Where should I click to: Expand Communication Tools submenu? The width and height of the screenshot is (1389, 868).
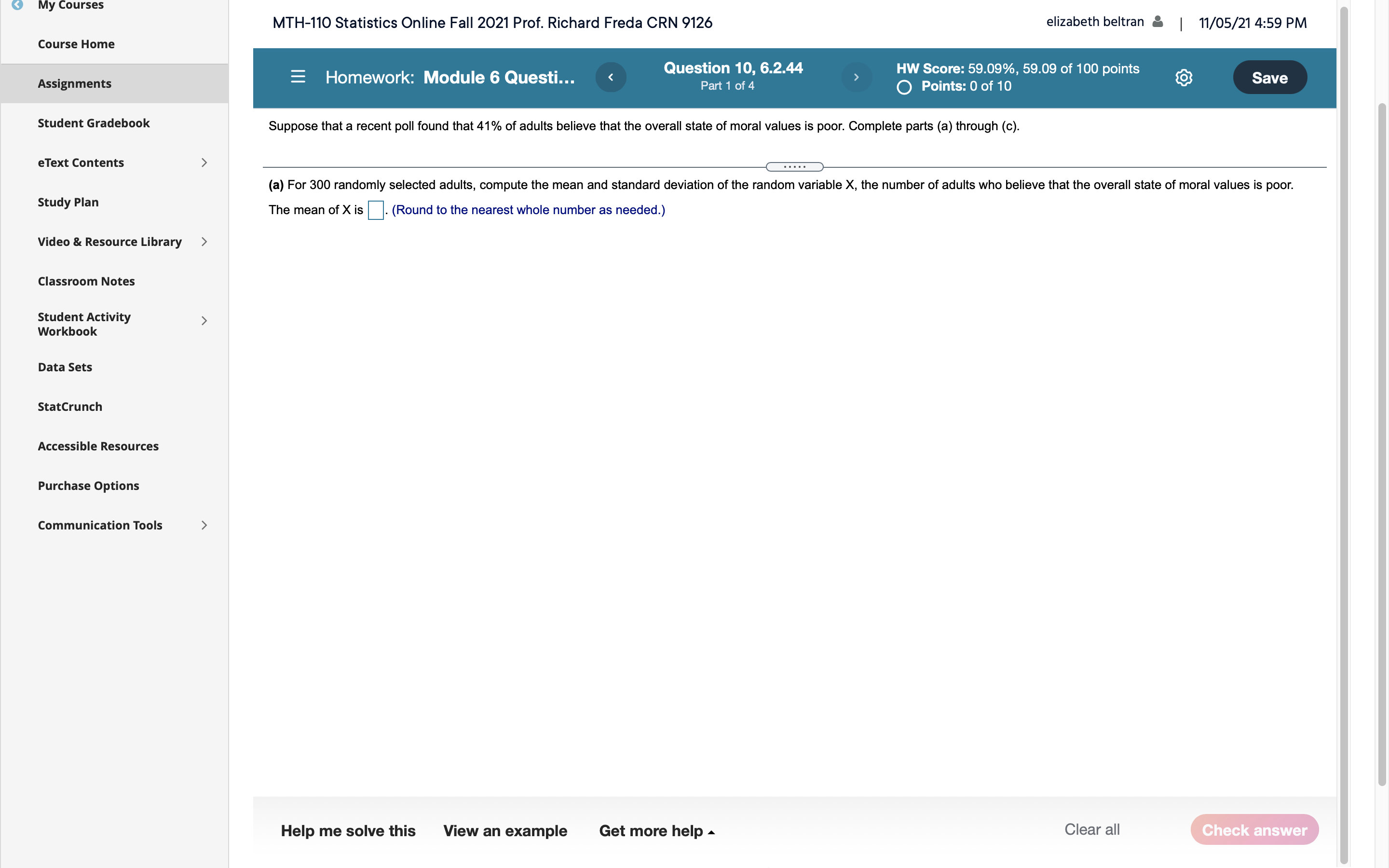tap(204, 525)
